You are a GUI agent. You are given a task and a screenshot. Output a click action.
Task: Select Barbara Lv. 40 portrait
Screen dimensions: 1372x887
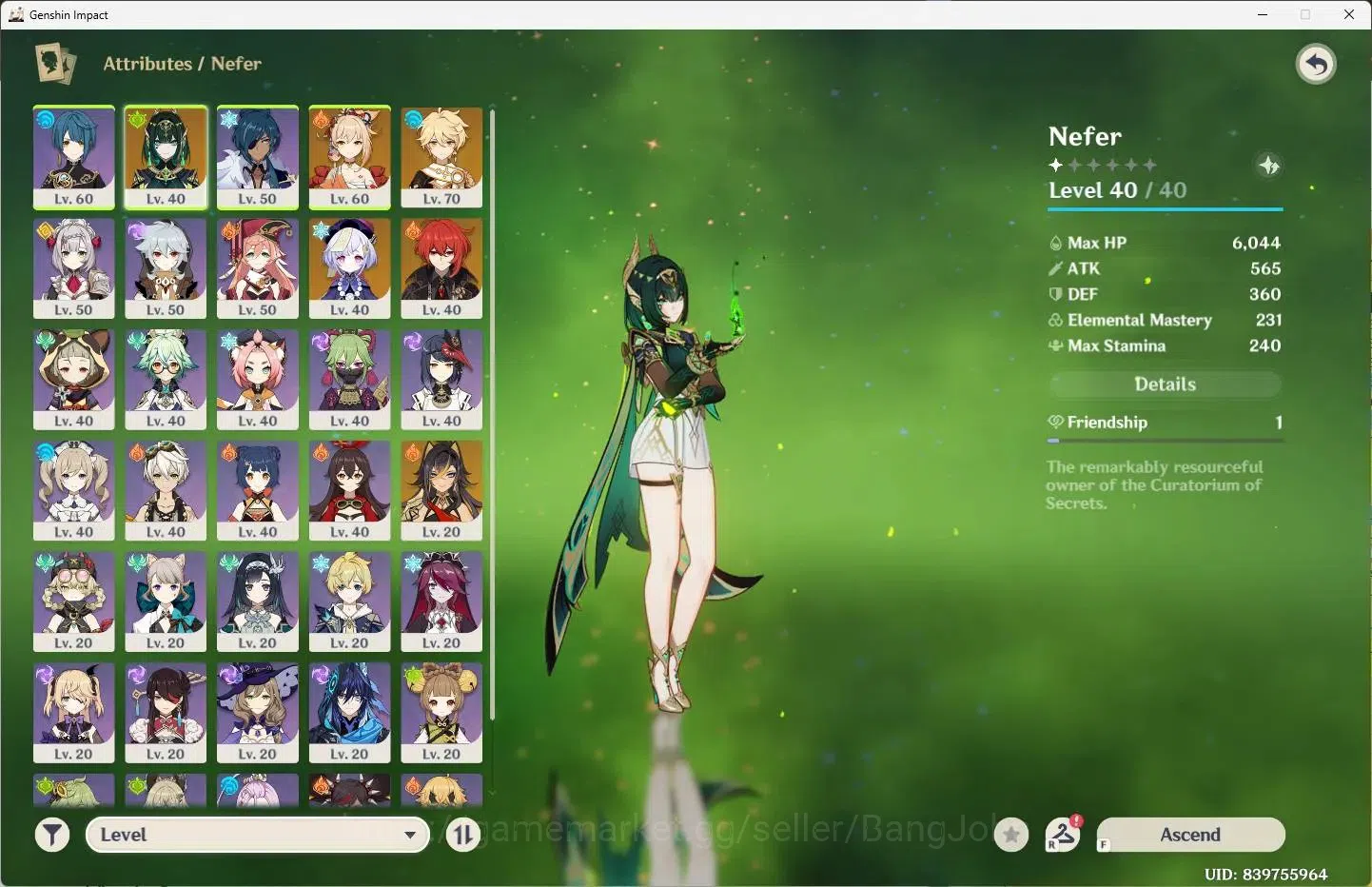click(x=74, y=491)
